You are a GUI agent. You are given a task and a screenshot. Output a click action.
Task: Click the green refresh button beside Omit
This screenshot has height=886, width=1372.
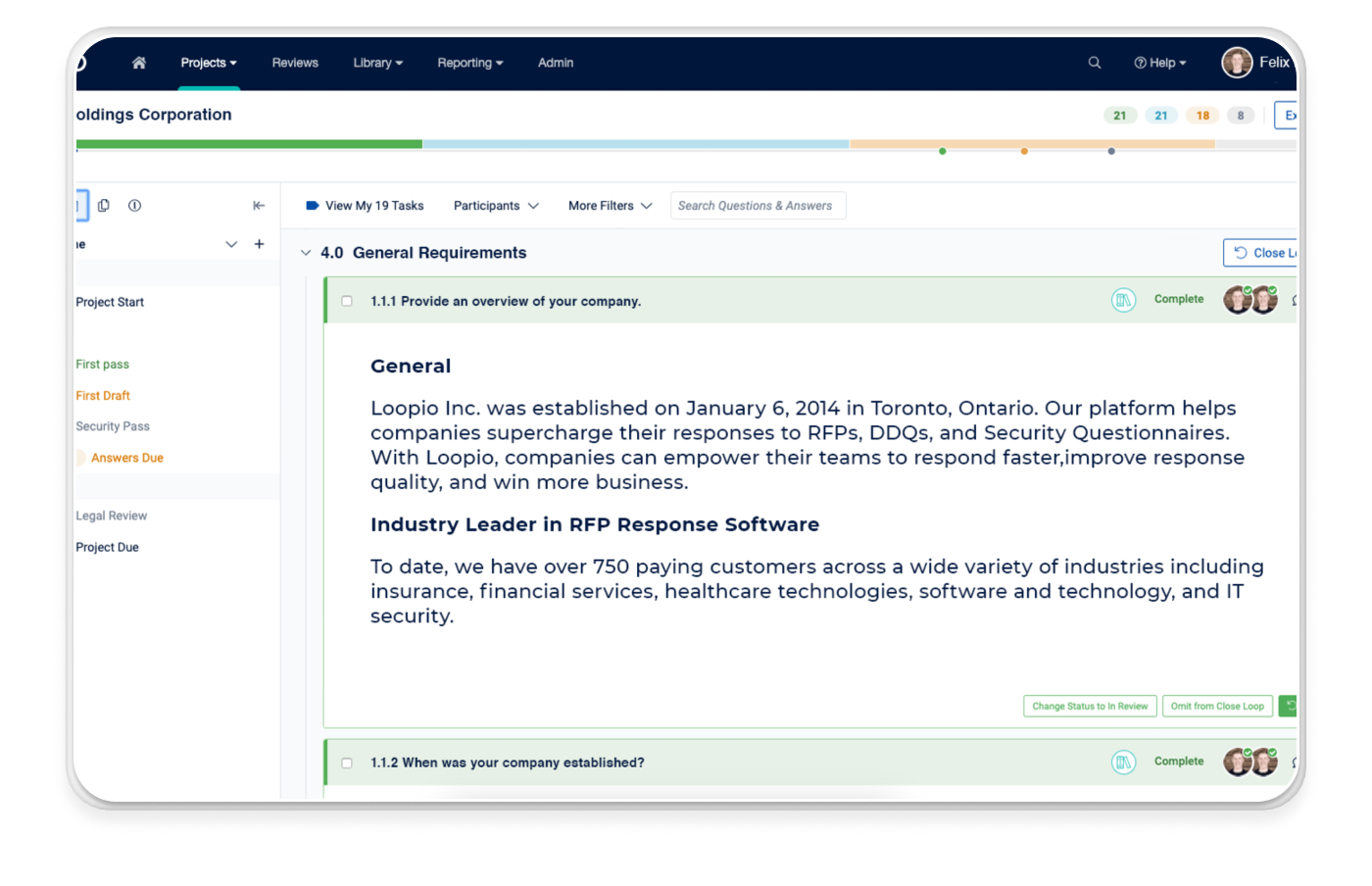[x=1288, y=706]
